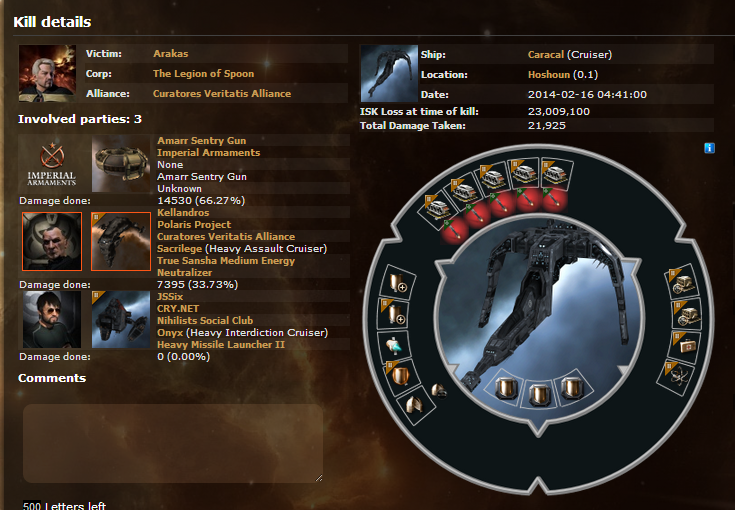Click the large helmet module in the bottom mid slot

coord(414,404)
